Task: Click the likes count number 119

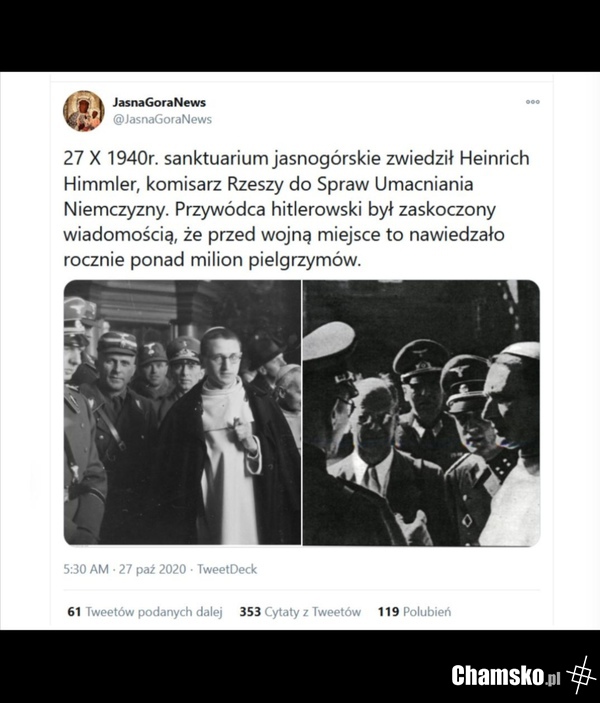Action: (x=388, y=612)
